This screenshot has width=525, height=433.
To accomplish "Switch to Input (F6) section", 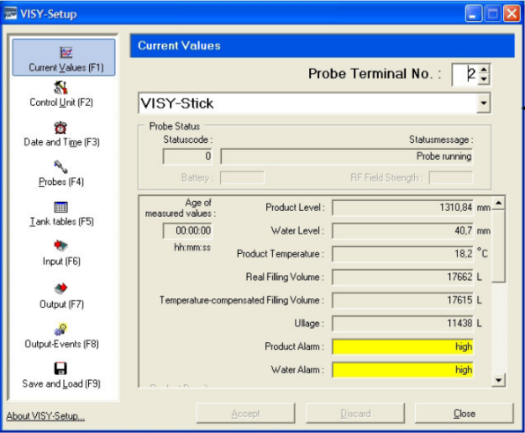I will tap(62, 261).
